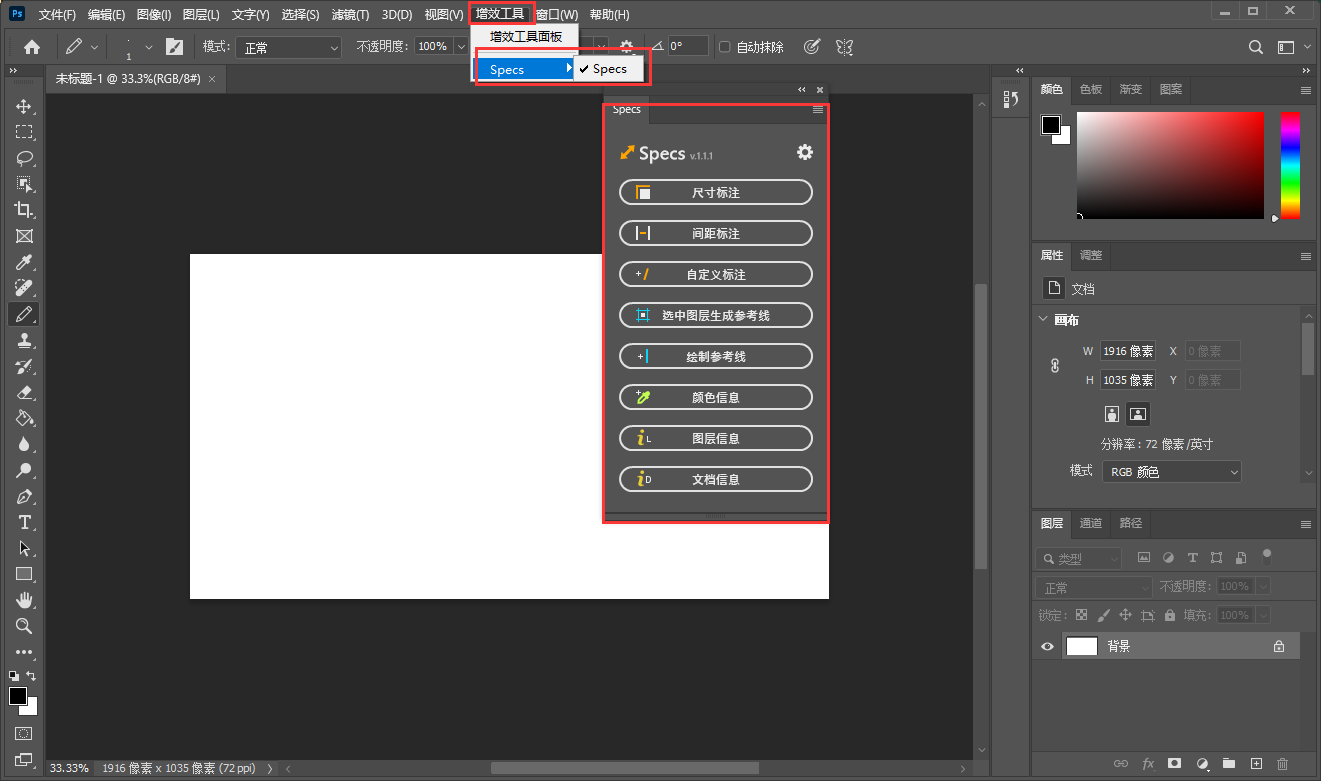
Task: Enable the 自动抹除 checkbox
Action: [x=725, y=47]
